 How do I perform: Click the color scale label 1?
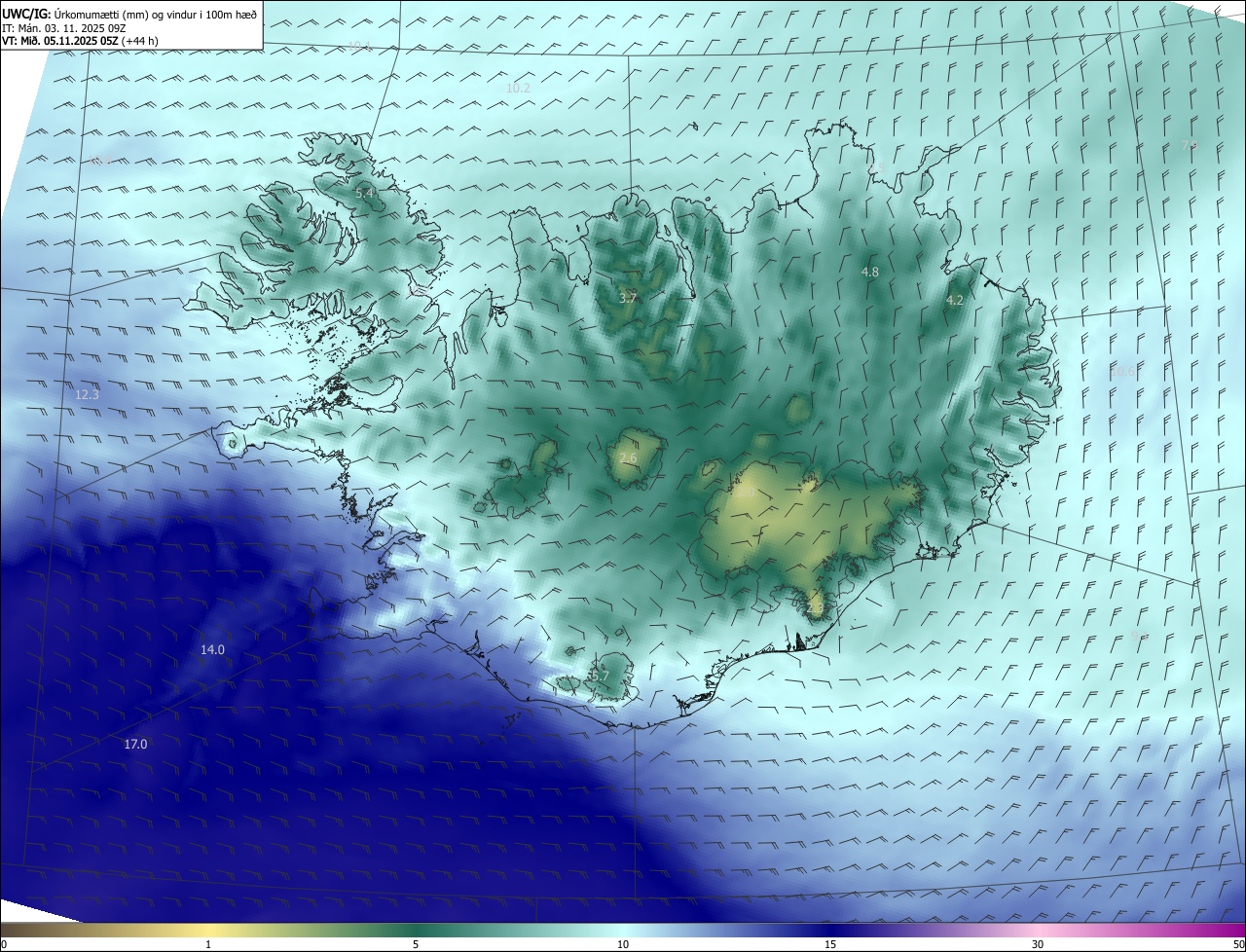click(x=208, y=945)
